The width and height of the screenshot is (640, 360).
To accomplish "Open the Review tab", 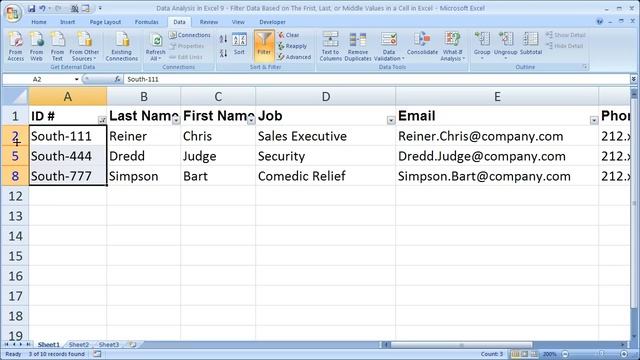I will click(x=209, y=22).
